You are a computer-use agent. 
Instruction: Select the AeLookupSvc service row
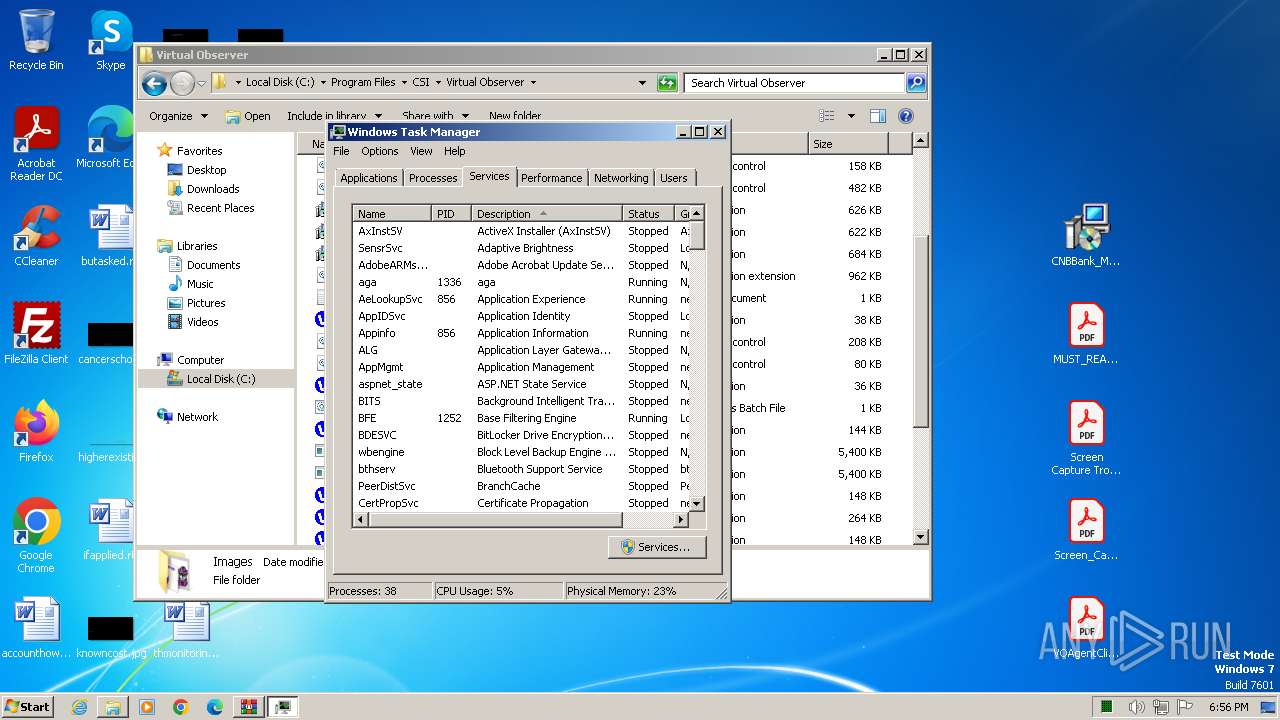point(521,299)
